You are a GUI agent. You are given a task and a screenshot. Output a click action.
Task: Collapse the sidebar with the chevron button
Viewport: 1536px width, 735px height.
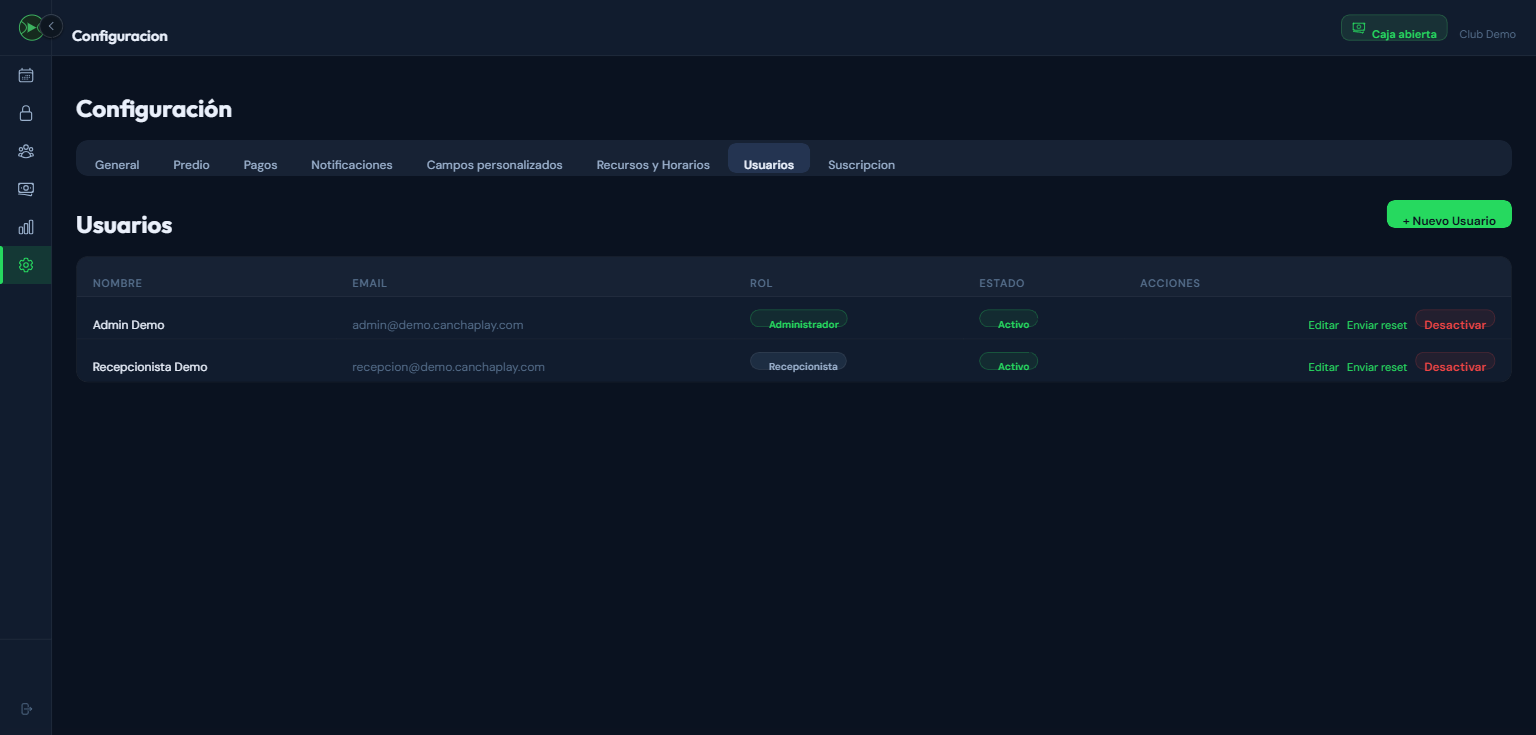point(51,26)
